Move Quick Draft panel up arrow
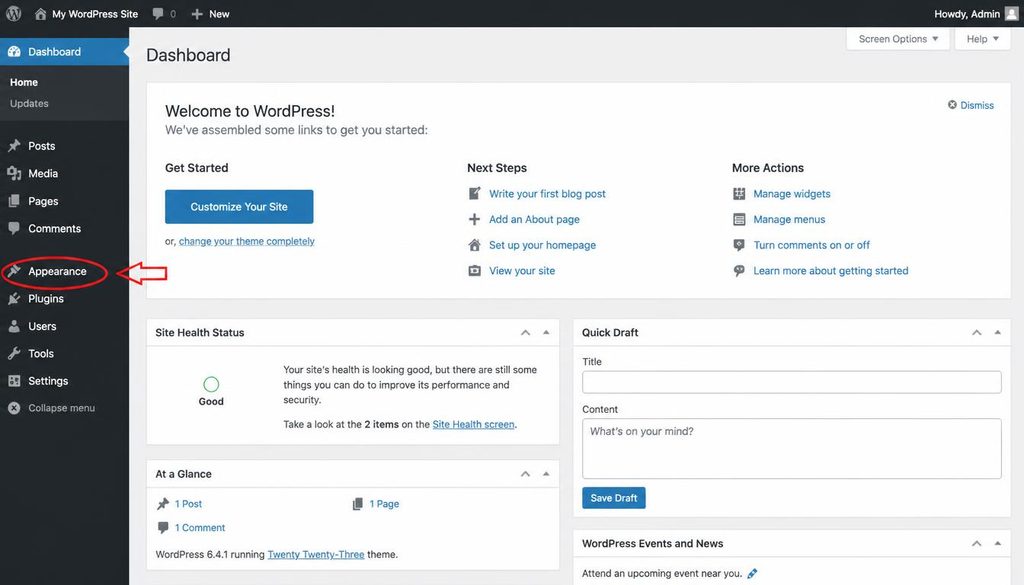This screenshot has width=1024, height=585. click(976, 332)
